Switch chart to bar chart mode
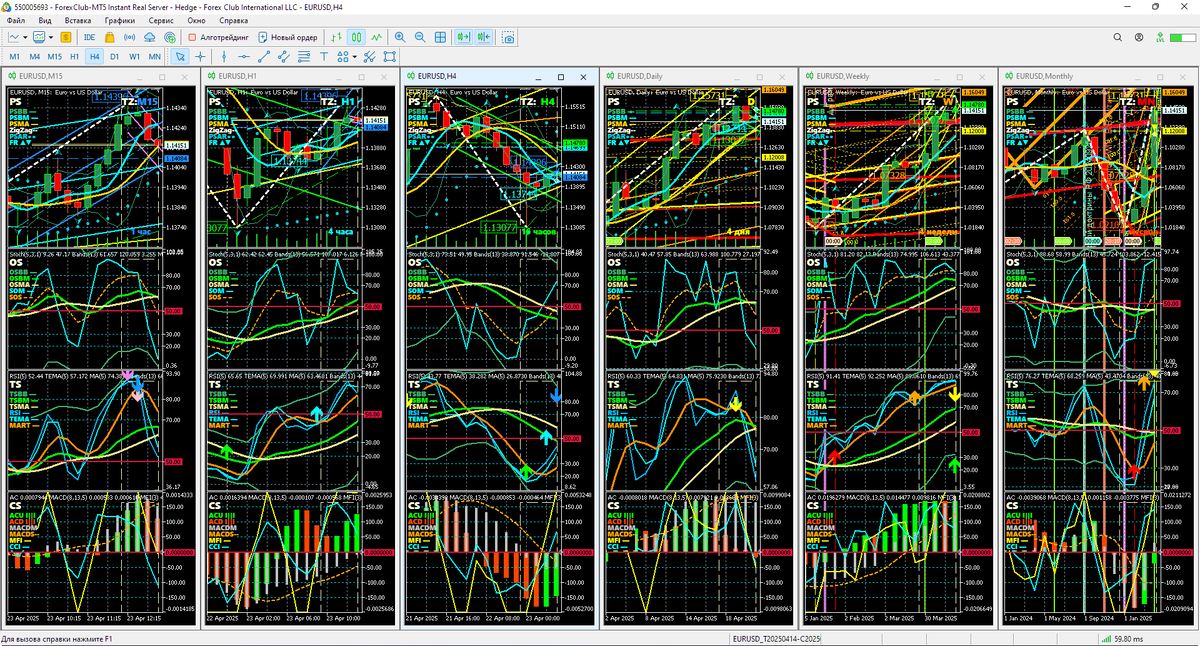This screenshot has width=1200, height=646. [x=337, y=37]
